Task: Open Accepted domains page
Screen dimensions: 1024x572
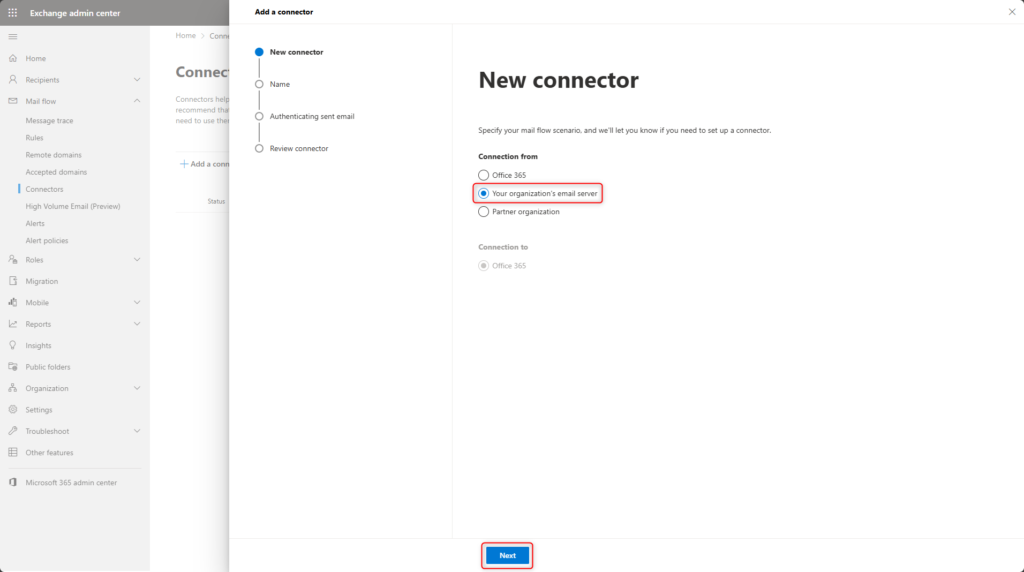Action: (x=56, y=172)
